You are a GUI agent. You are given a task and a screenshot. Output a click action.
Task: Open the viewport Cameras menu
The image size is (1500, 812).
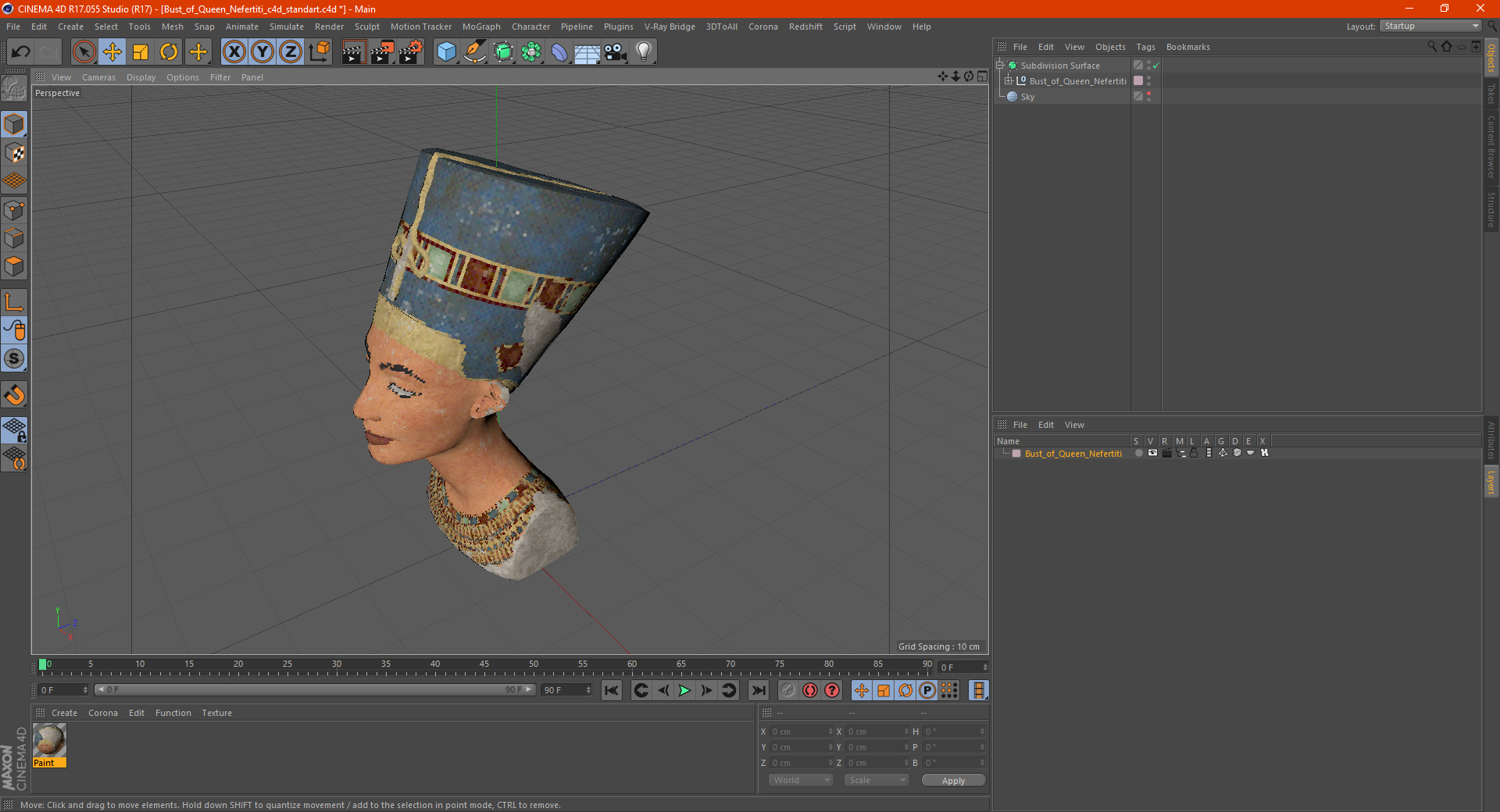tap(98, 77)
